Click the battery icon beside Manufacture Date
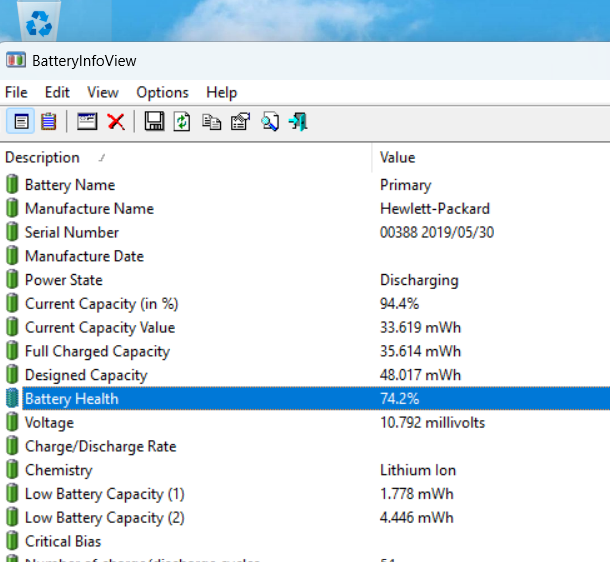Image resolution: width=610 pixels, height=562 pixels. (x=12, y=256)
